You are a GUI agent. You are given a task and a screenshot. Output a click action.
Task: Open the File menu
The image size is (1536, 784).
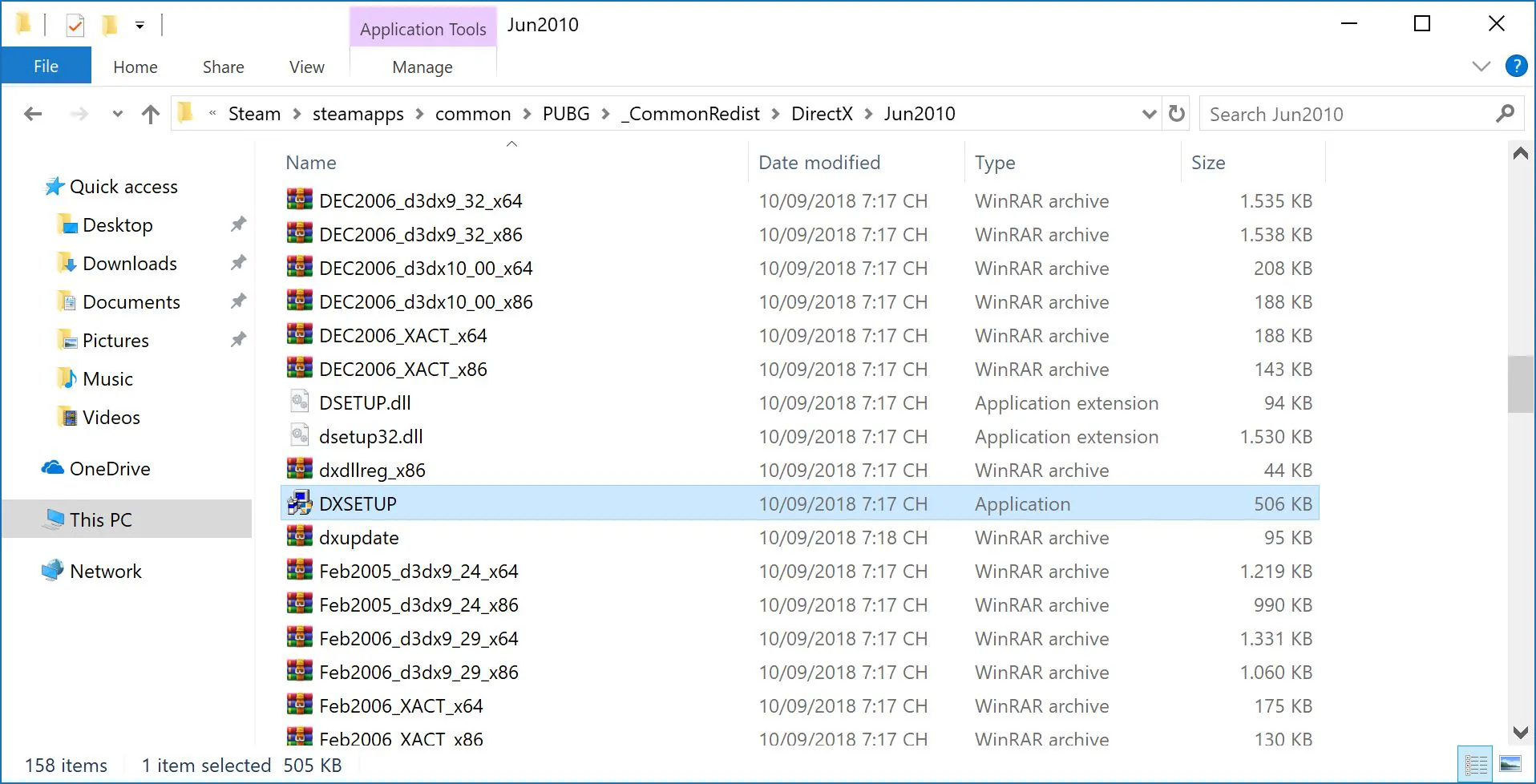coord(46,66)
